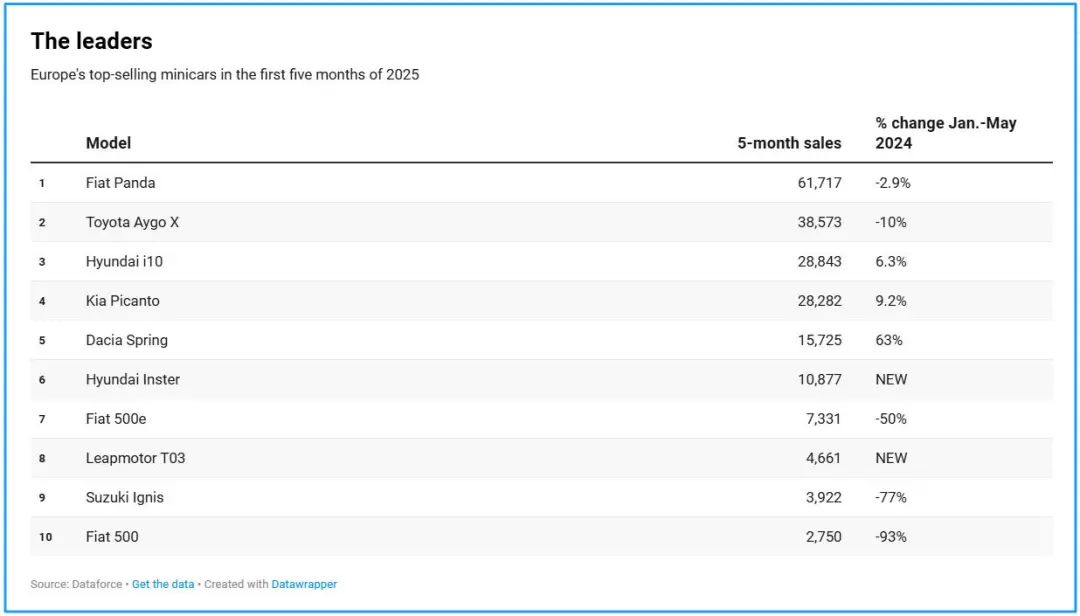1080x616 pixels.
Task: Select the 63% change value
Action: pos(888,340)
